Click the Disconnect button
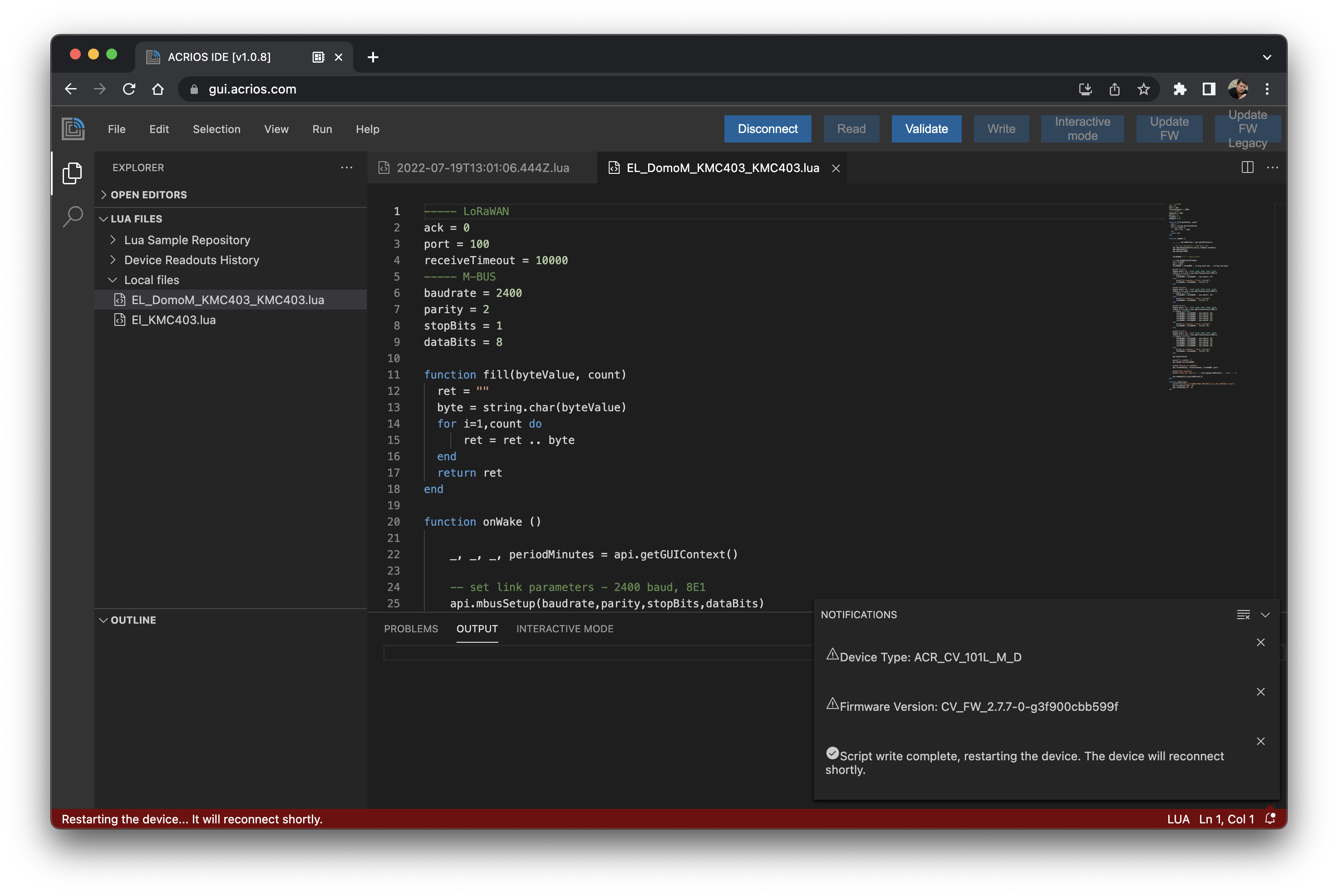The height and width of the screenshot is (896, 1338). [x=767, y=128]
